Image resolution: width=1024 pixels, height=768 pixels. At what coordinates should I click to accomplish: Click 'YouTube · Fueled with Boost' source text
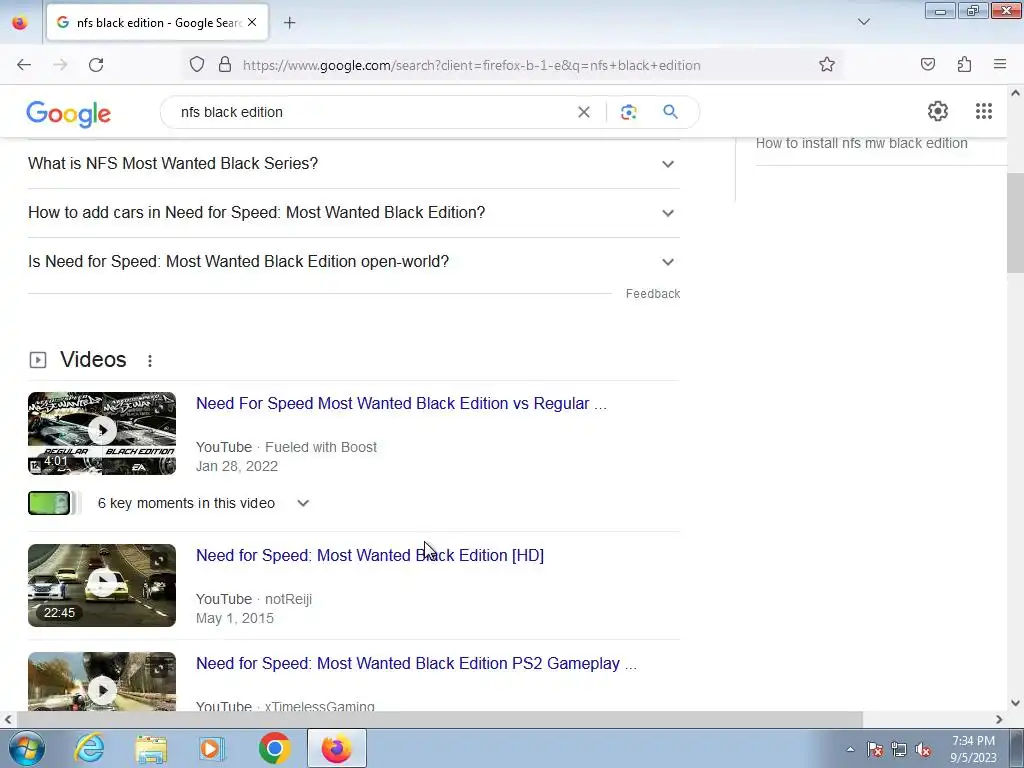(x=286, y=447)
